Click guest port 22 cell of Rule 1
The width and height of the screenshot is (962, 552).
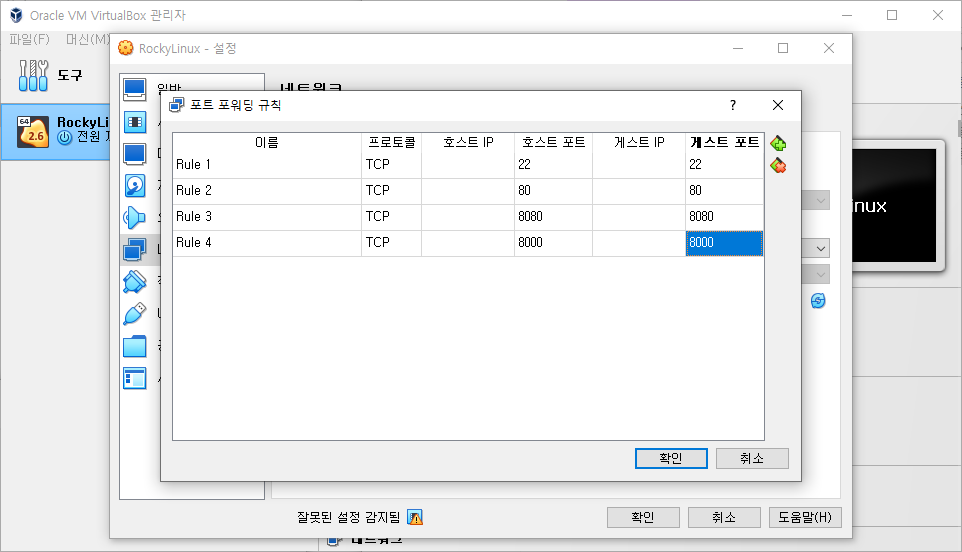click(725, 165)
